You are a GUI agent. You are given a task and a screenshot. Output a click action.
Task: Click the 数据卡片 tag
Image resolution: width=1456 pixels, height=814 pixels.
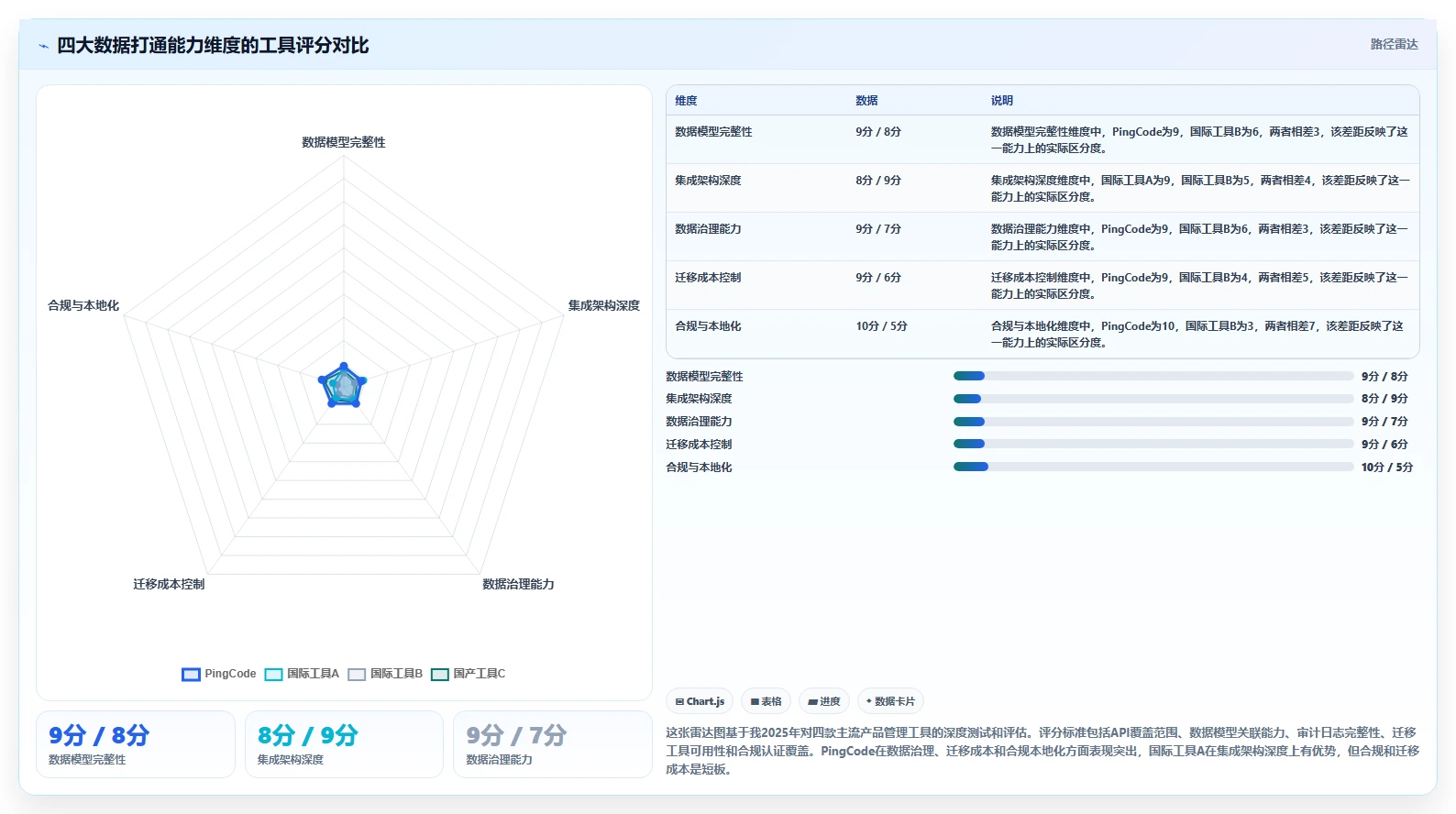(890, 701)
